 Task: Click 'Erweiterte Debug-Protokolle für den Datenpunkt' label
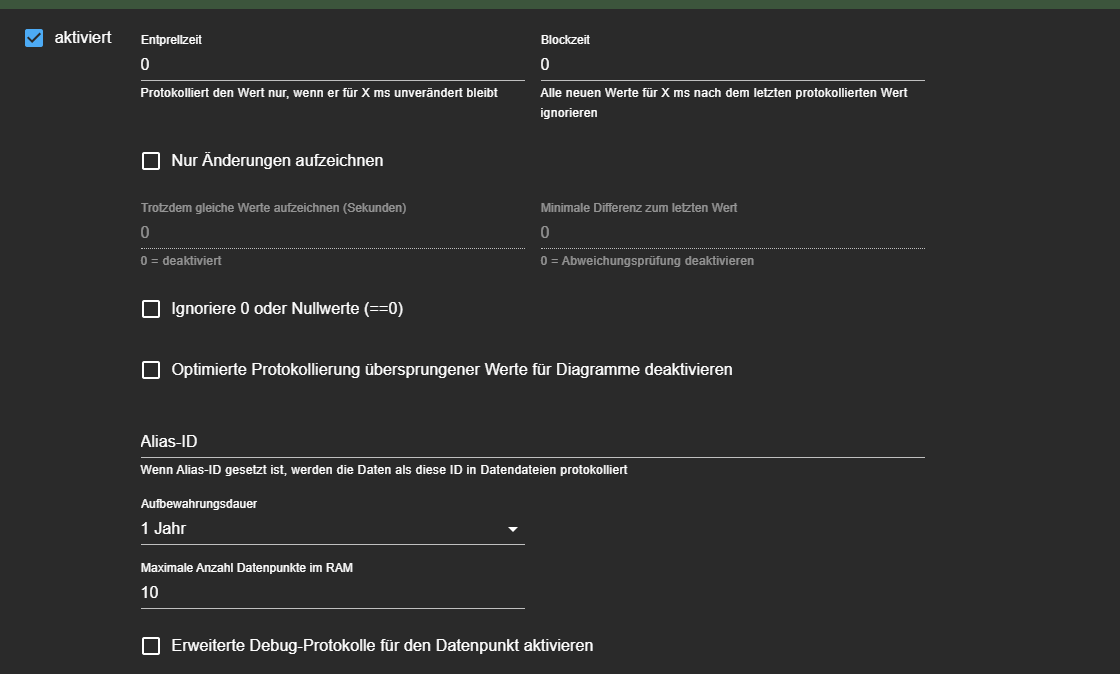[382, 646]
